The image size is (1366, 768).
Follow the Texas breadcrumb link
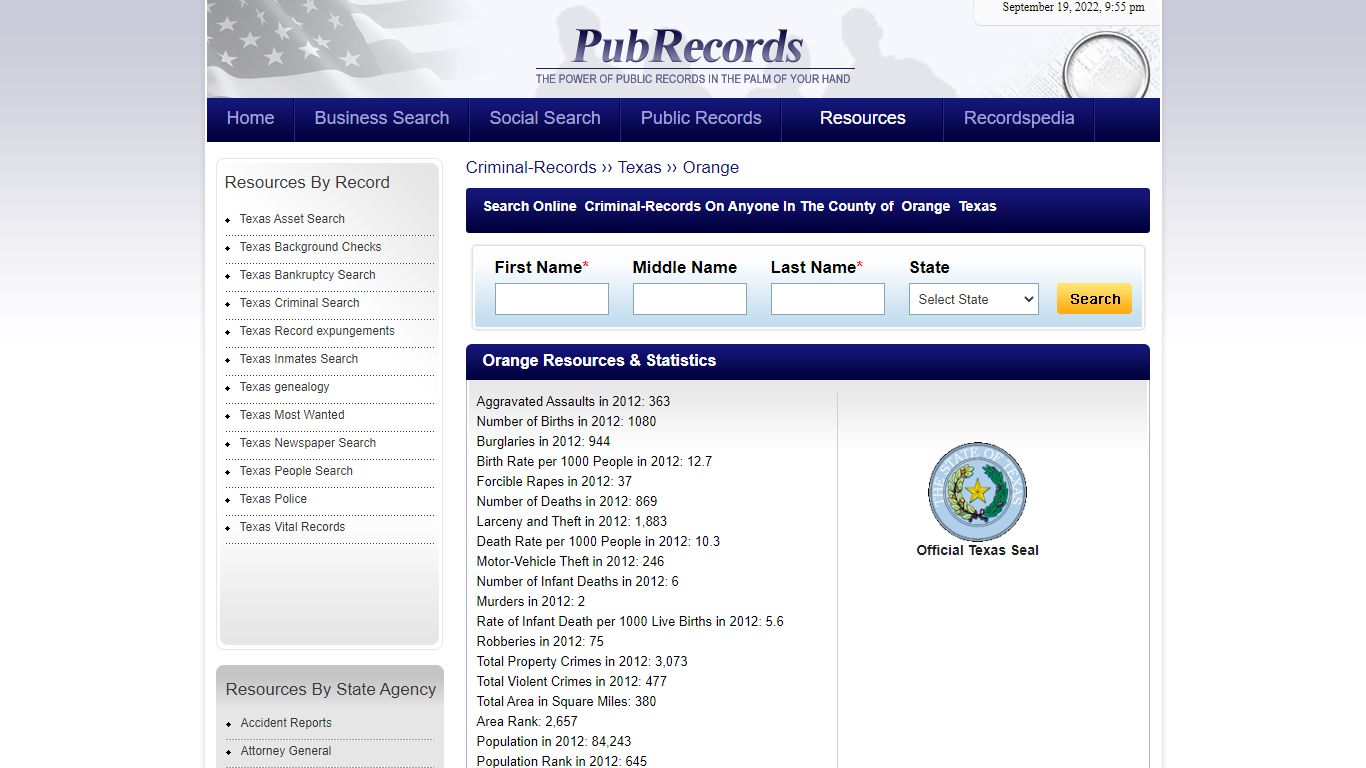[x=639, y=167]
